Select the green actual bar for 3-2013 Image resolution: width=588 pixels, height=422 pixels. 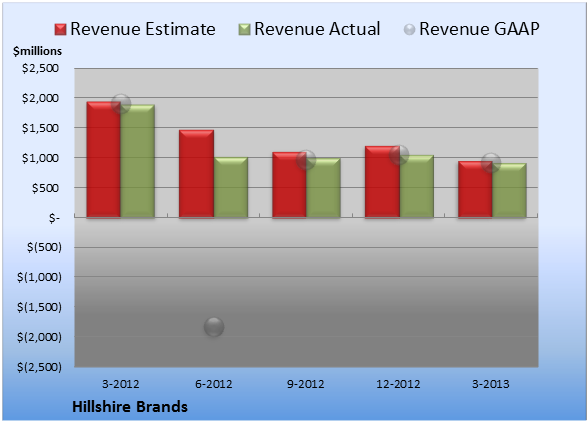pos(509,190)
